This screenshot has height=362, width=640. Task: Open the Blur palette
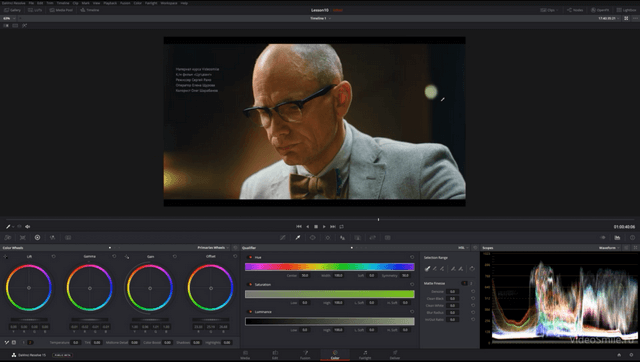(342, 238)
